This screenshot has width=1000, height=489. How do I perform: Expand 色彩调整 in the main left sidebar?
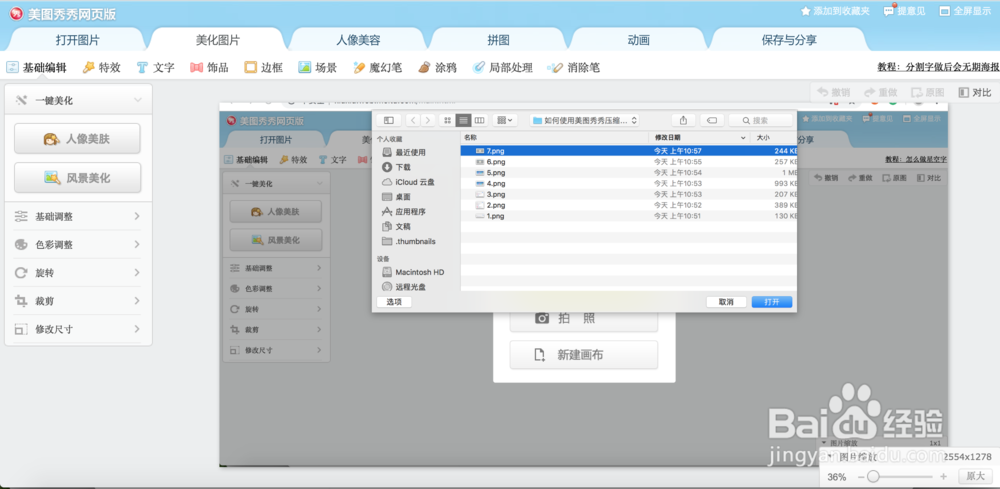click(78, 245)
